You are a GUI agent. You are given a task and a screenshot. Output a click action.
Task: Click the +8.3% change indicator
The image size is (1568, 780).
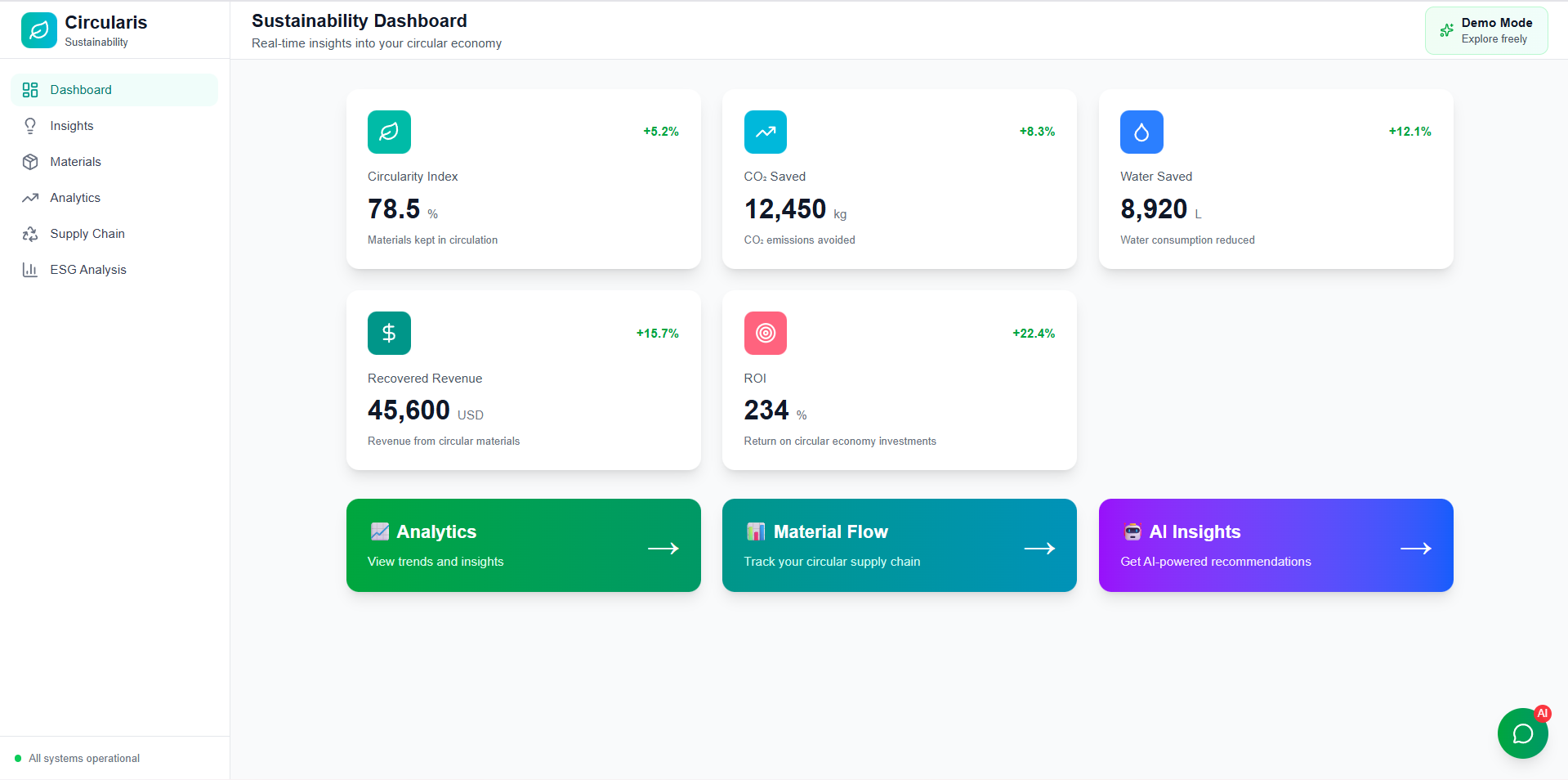tap(1038, 132)
